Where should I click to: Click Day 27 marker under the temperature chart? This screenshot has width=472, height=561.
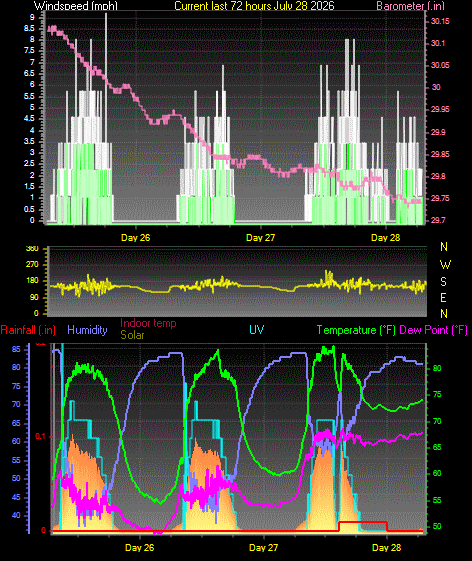tap(263, 547)
